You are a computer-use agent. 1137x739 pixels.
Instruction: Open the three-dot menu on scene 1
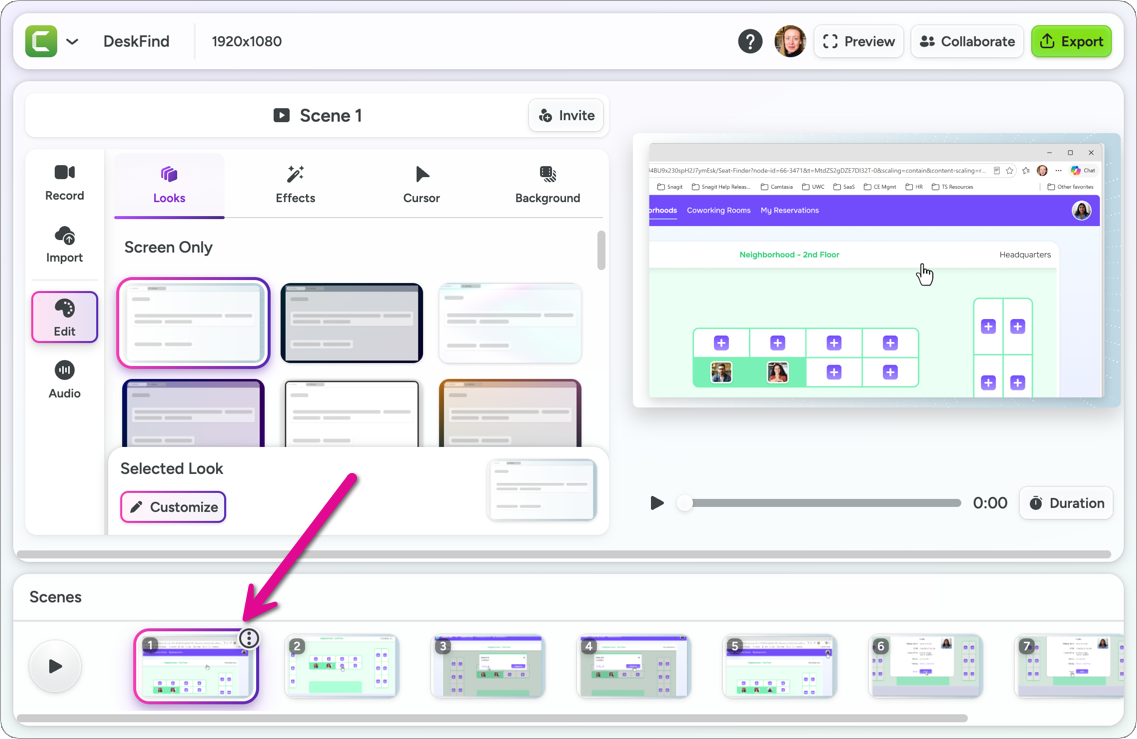[249, 638]
